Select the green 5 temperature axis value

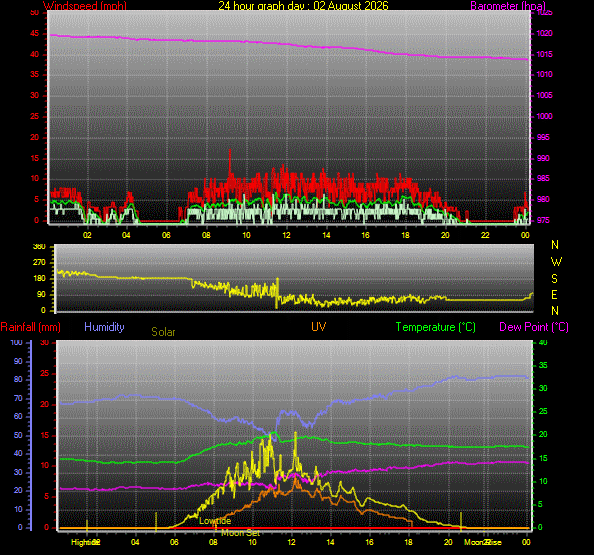(540, 505)
